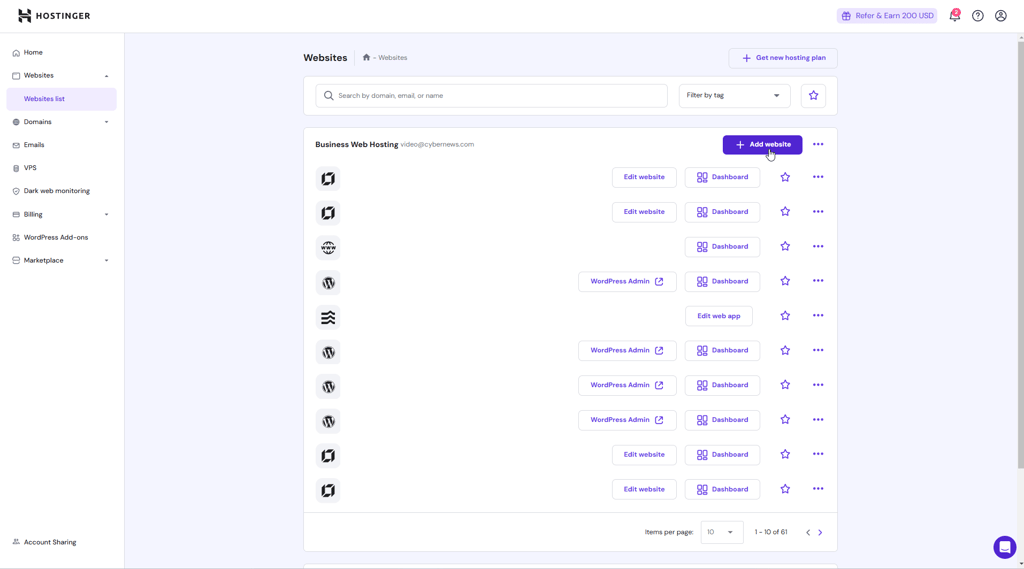Screen dimensions: 1024x569
Task: Click the 1 - 10 of 61 pagination text
Action: pos(771,532)
